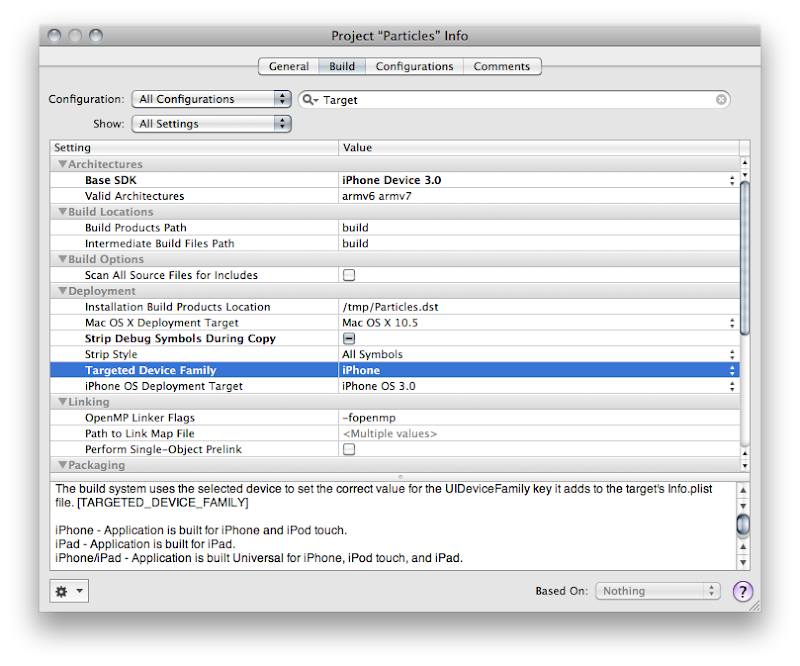800x666 pixels.
Task: Enable Perform Single-Object Prelink checkbox
Action: (x=349, y=450)
